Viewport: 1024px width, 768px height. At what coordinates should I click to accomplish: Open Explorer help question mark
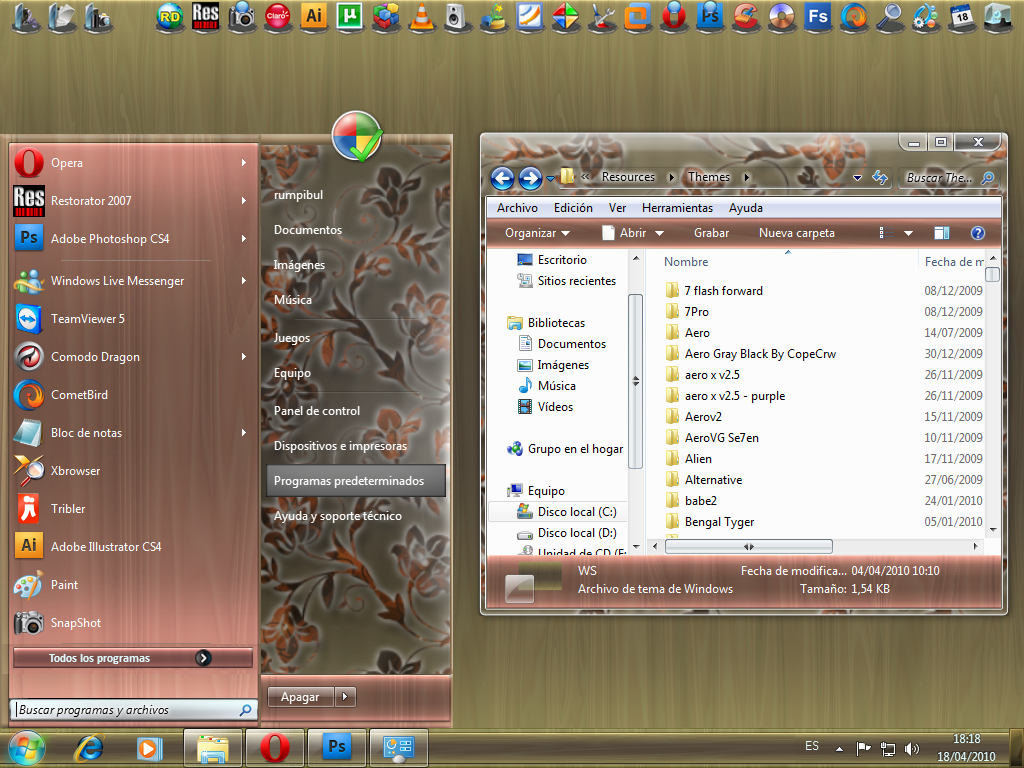978,233
